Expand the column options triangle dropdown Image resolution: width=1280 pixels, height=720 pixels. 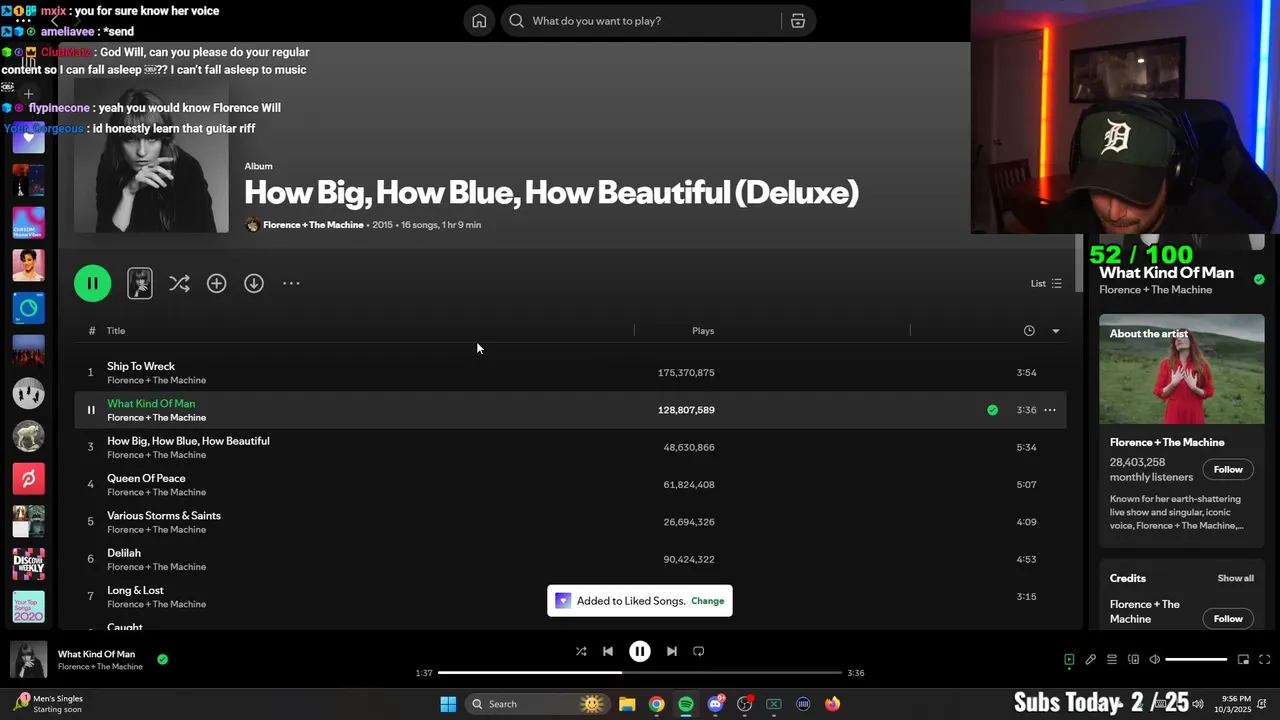pos(1055,331)
